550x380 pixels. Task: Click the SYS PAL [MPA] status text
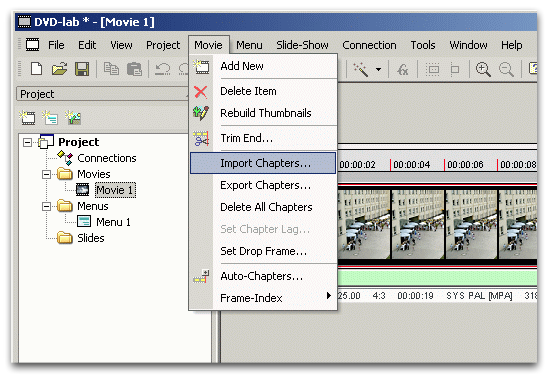[x=479, y=296]
